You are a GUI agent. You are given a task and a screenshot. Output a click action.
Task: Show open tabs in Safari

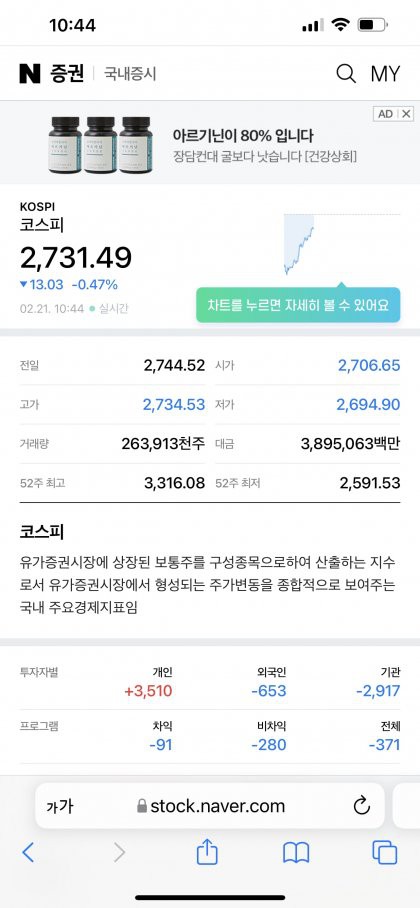tap(385, 852)
